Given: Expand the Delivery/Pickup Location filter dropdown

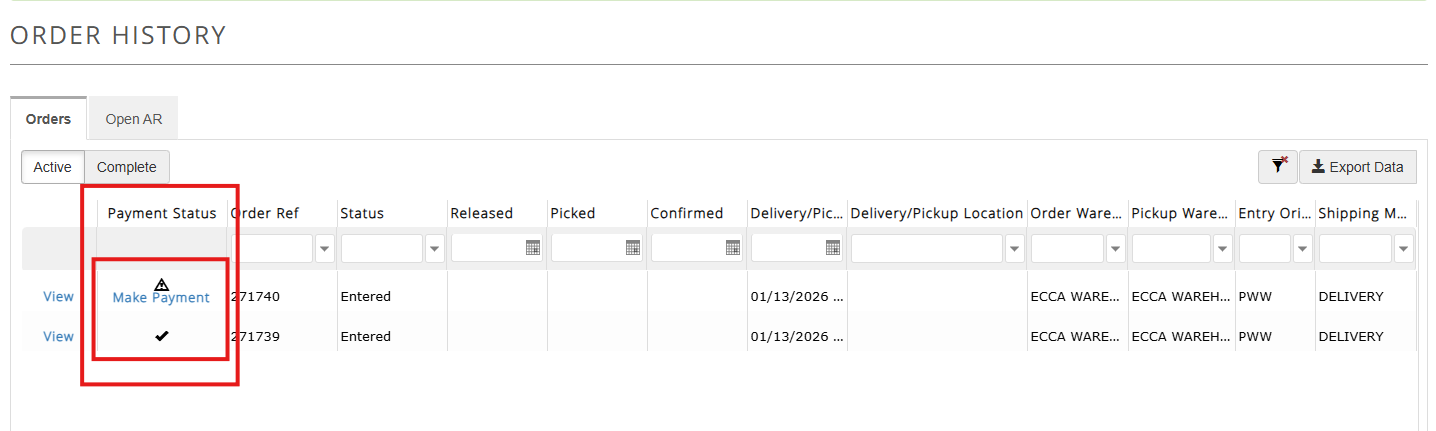Looking at the screenshot, I should click(x=1015, y=248).
